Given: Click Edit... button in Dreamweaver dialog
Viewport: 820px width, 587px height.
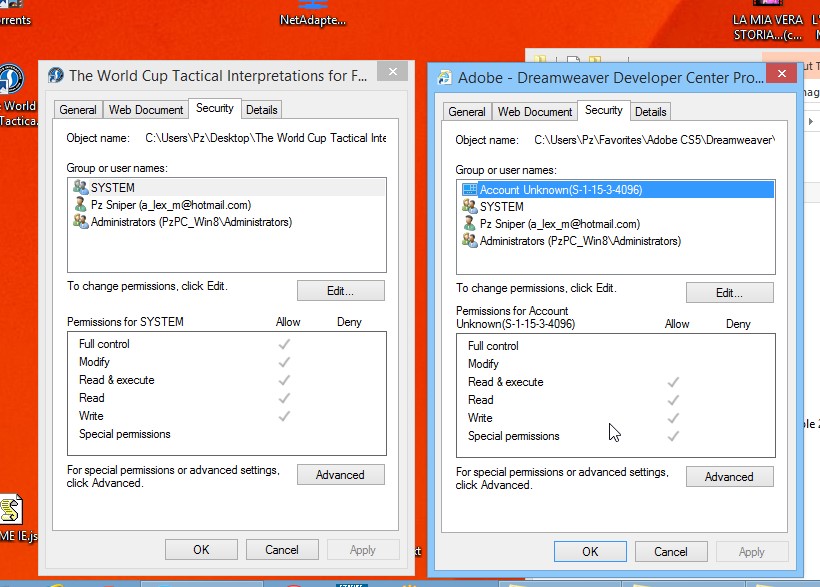Looking at the screenshot, I should point(730,293).
